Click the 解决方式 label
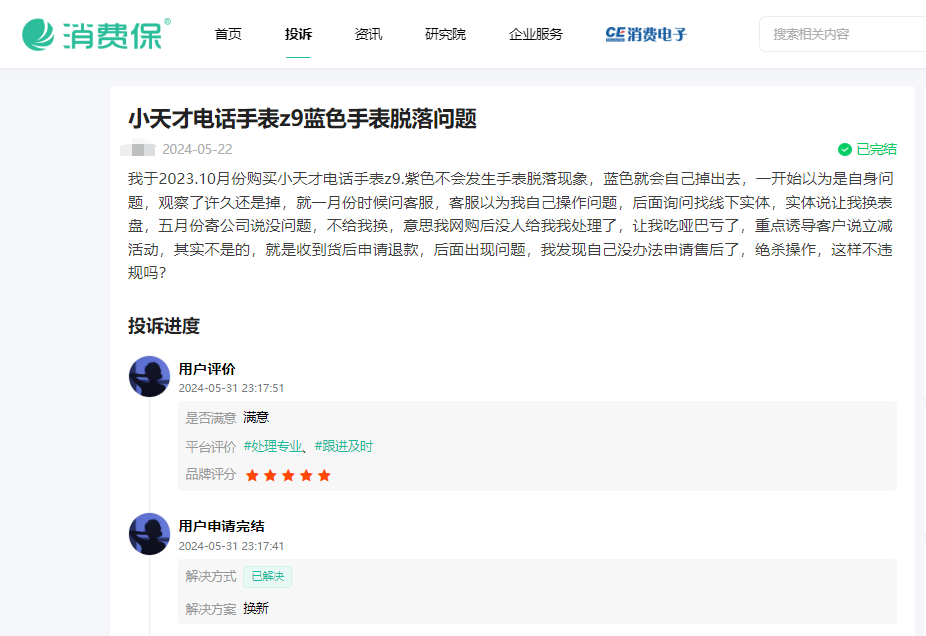Image resolution: width=926 pixels, height=636 pixels. tap(211, 576)
